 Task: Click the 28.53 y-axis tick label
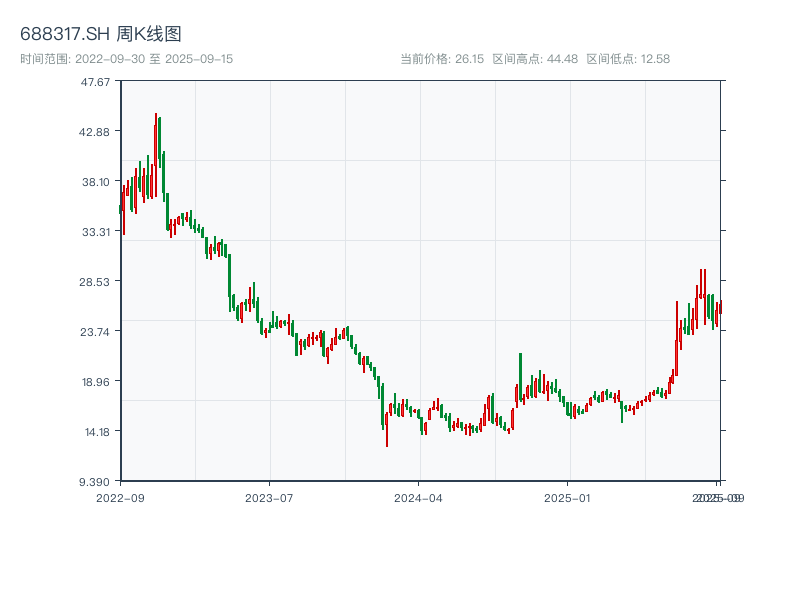pos(97,281)
